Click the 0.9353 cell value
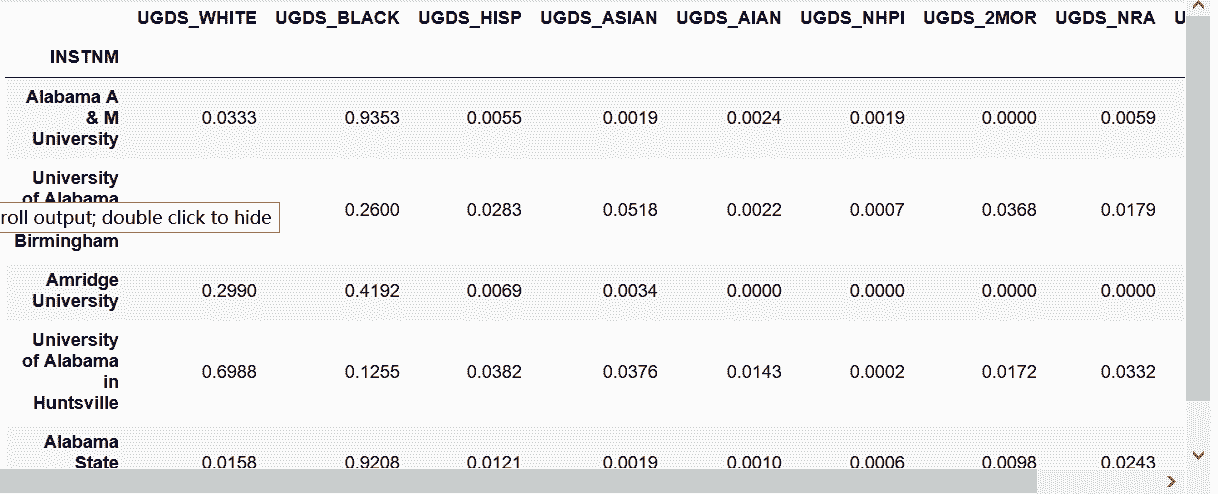Image resolution: width=1218 pixels, height=494 pixels. click(372, 118)
